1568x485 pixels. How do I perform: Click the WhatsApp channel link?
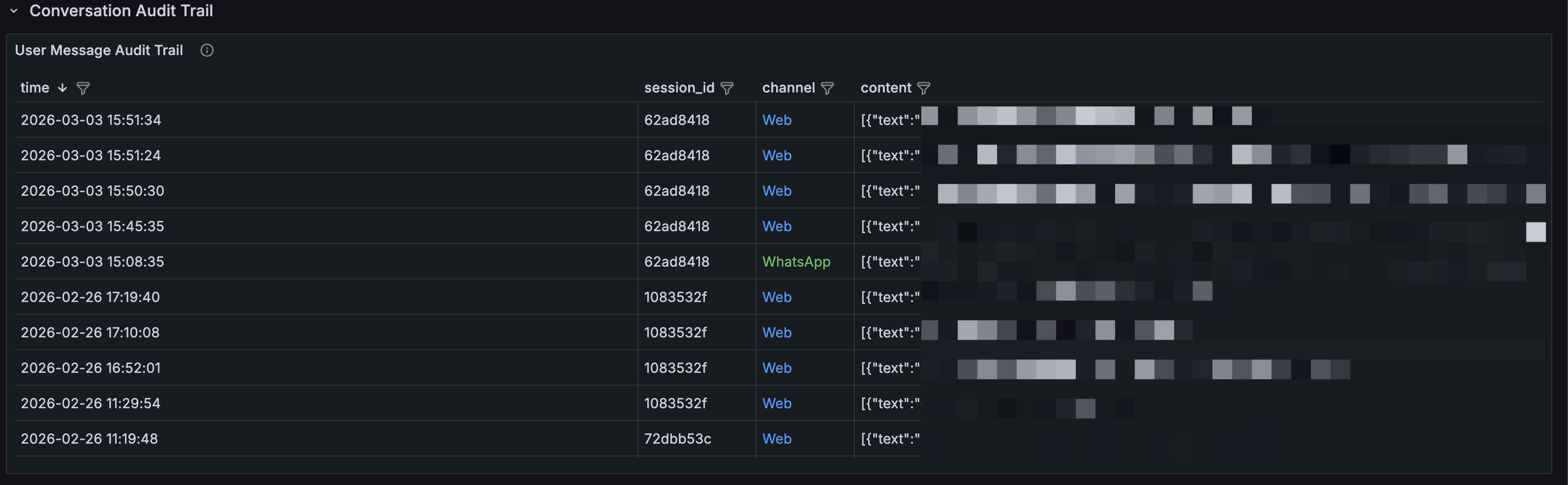(796, 262)
